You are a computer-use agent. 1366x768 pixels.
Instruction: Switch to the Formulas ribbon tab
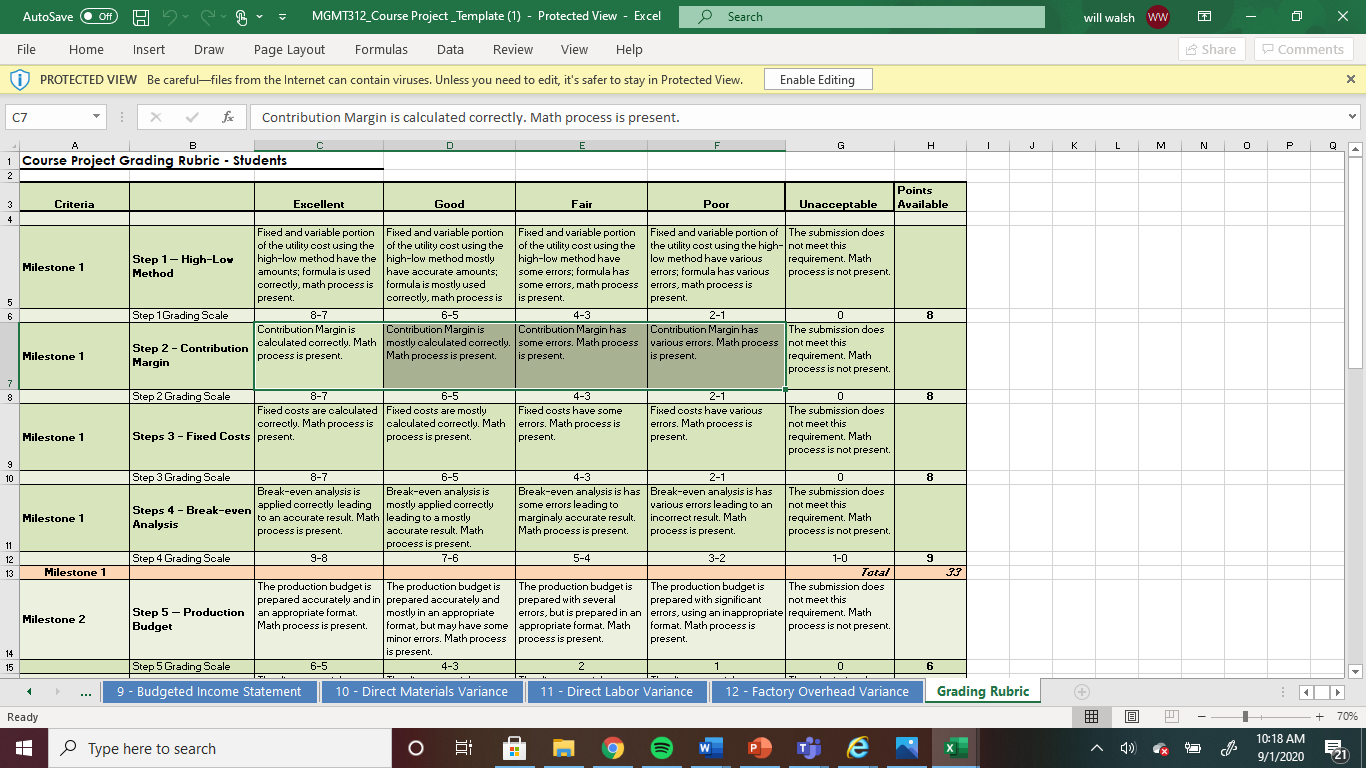pyautogui.click(x=381, y=49)
